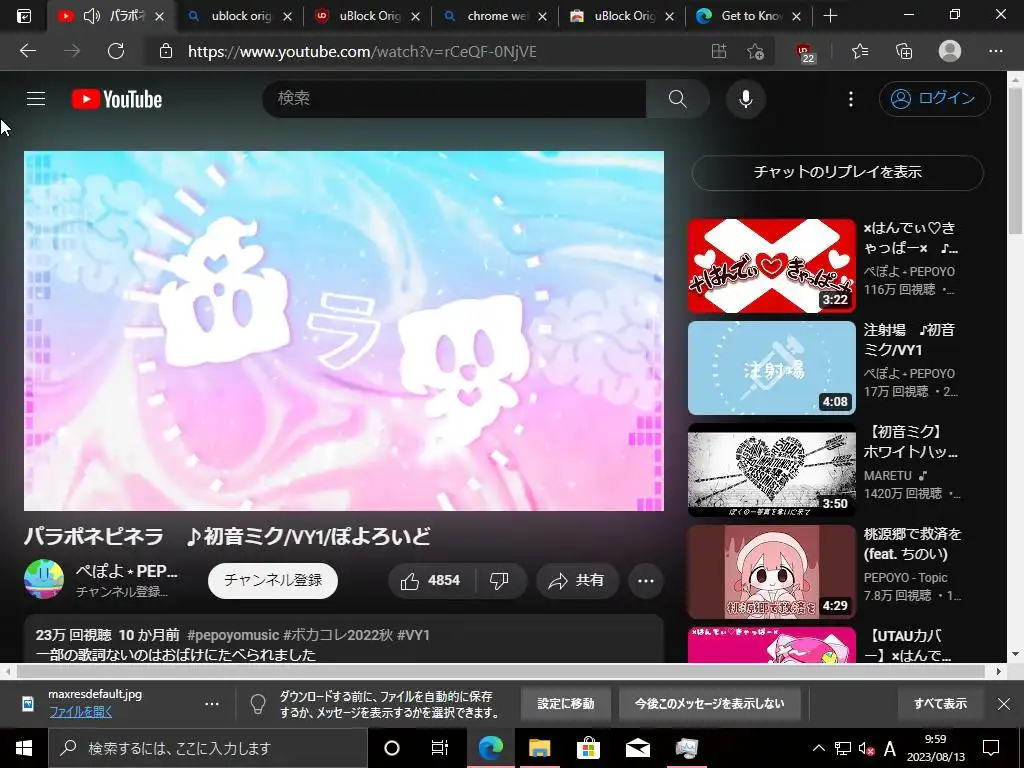Open the ぺぽよ channel avatar
Screen dimensions: 1024x768
[x=44, y=579]
